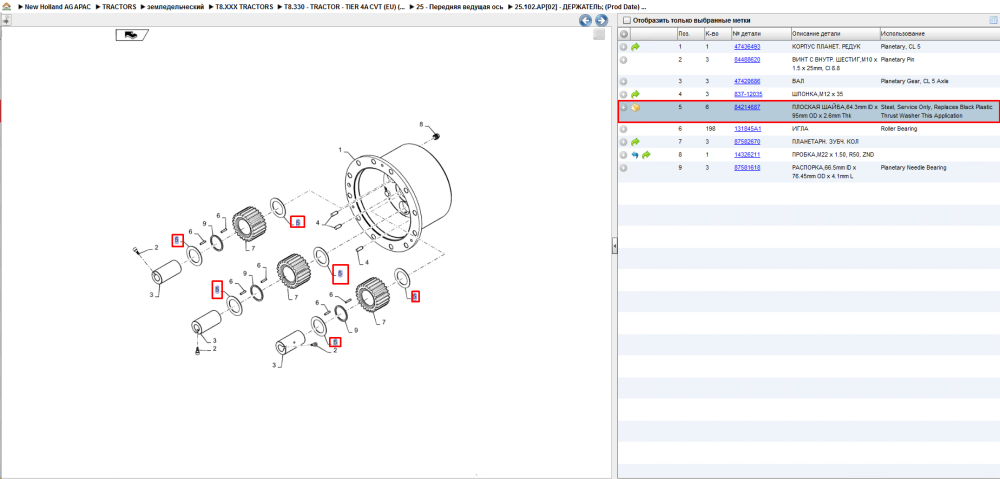Select the 'Planetary Needle Bearing' usage cell
Screen dimensions: 1000x479
click(913, 168)
